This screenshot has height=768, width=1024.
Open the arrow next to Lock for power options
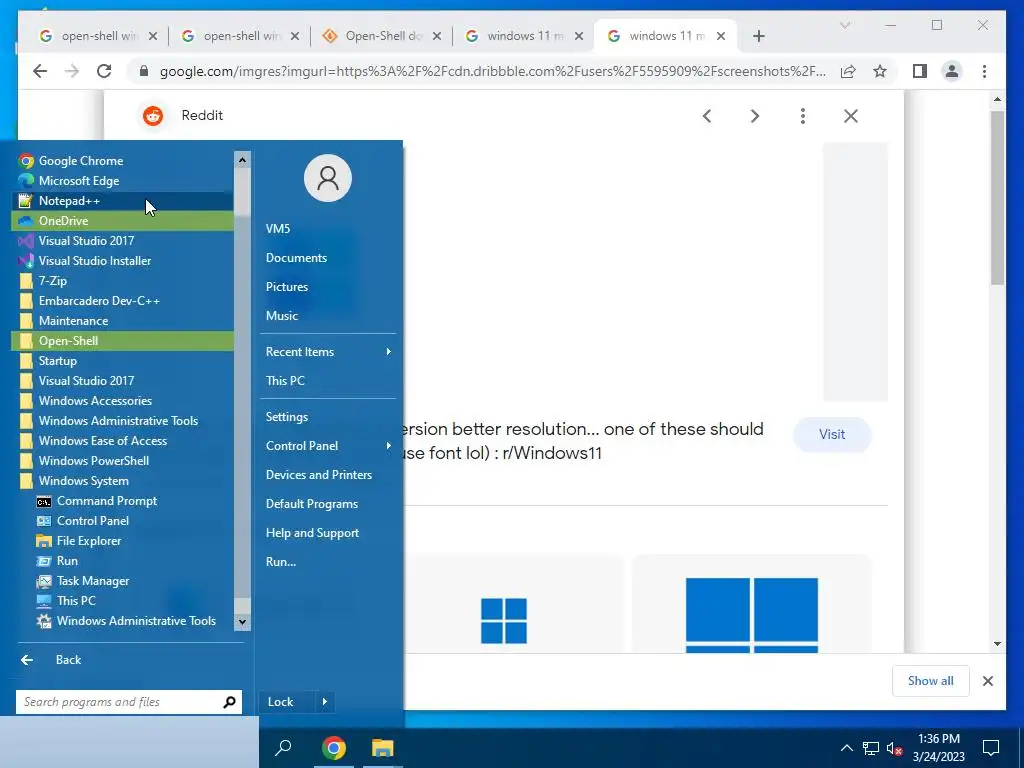[325, 702]
